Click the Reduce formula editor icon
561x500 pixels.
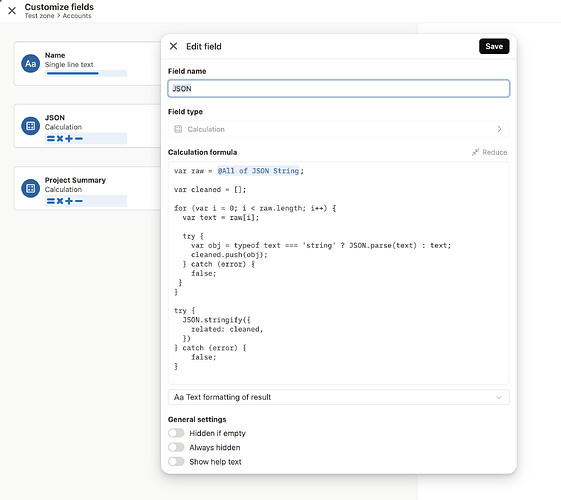tap(475, 152)
